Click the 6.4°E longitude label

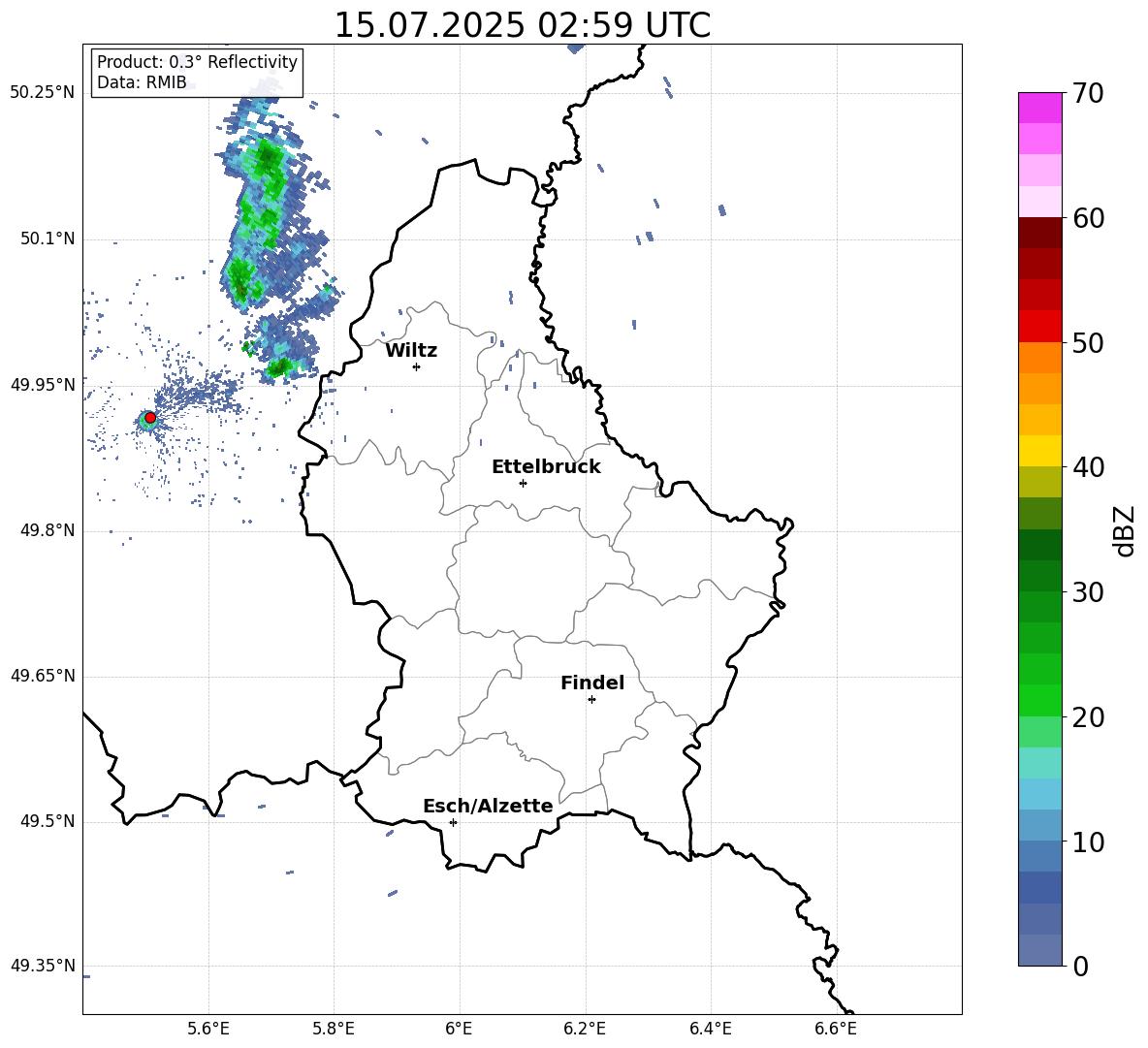(x=710, y=1029)
